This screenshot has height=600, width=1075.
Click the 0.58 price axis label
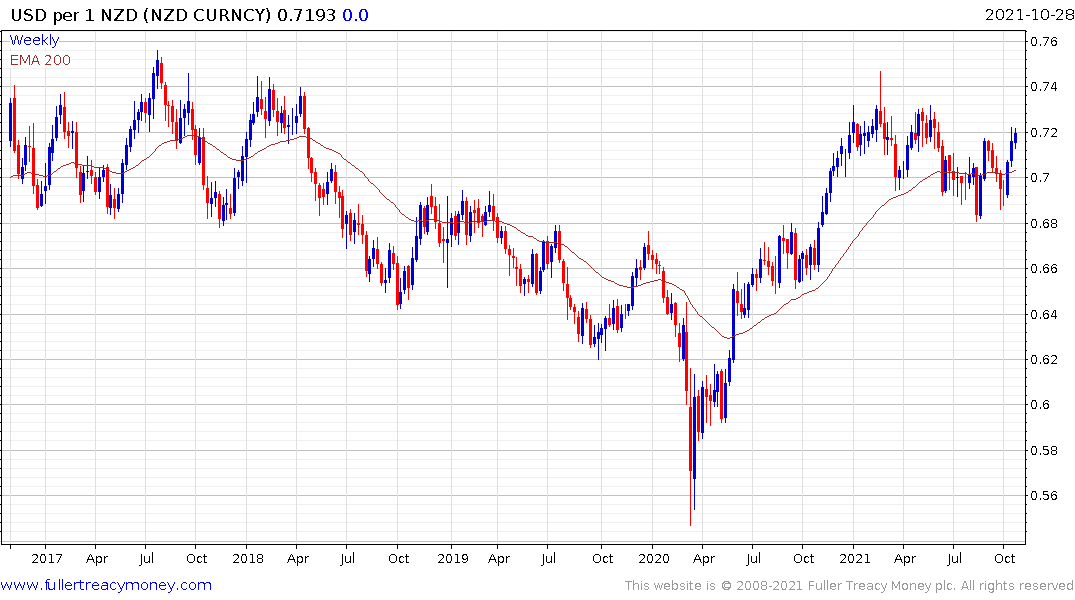[1044, 451]
